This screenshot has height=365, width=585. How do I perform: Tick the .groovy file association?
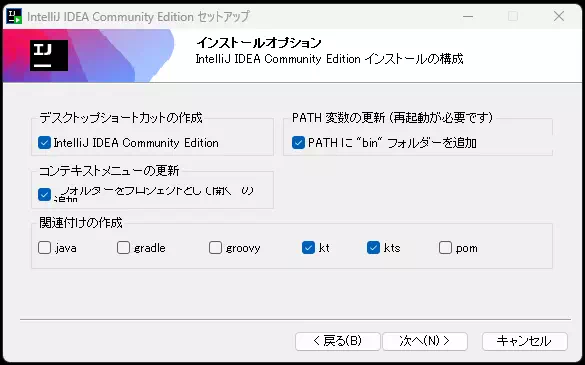click(215, 247)
